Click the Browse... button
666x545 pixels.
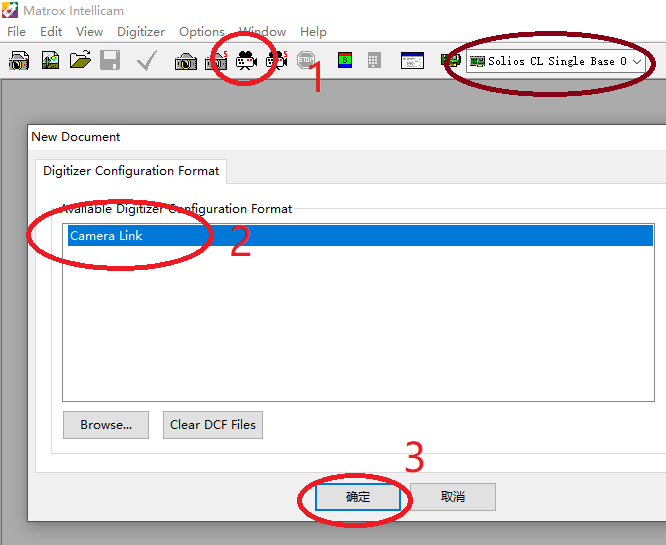(106, 425)
